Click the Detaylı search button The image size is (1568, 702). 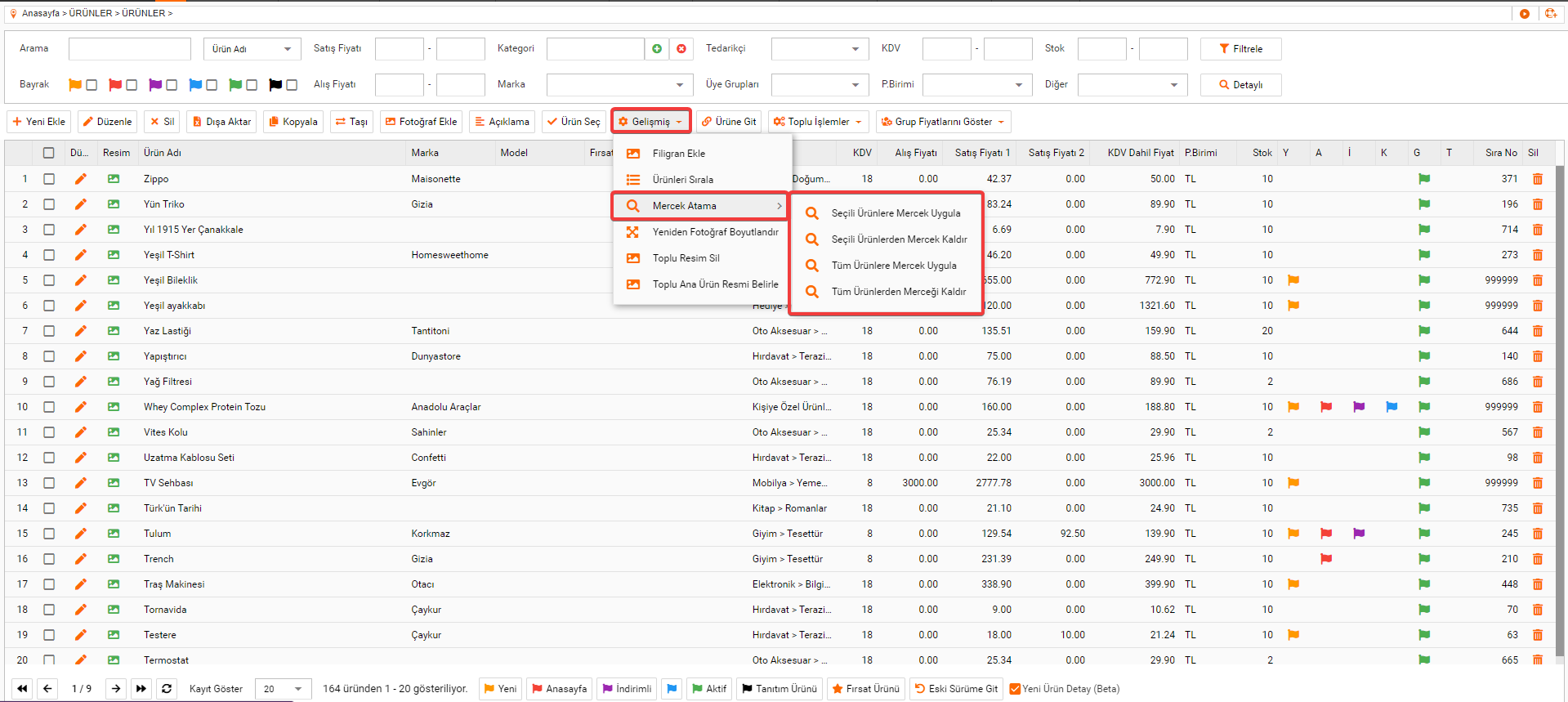(1240, 85)
